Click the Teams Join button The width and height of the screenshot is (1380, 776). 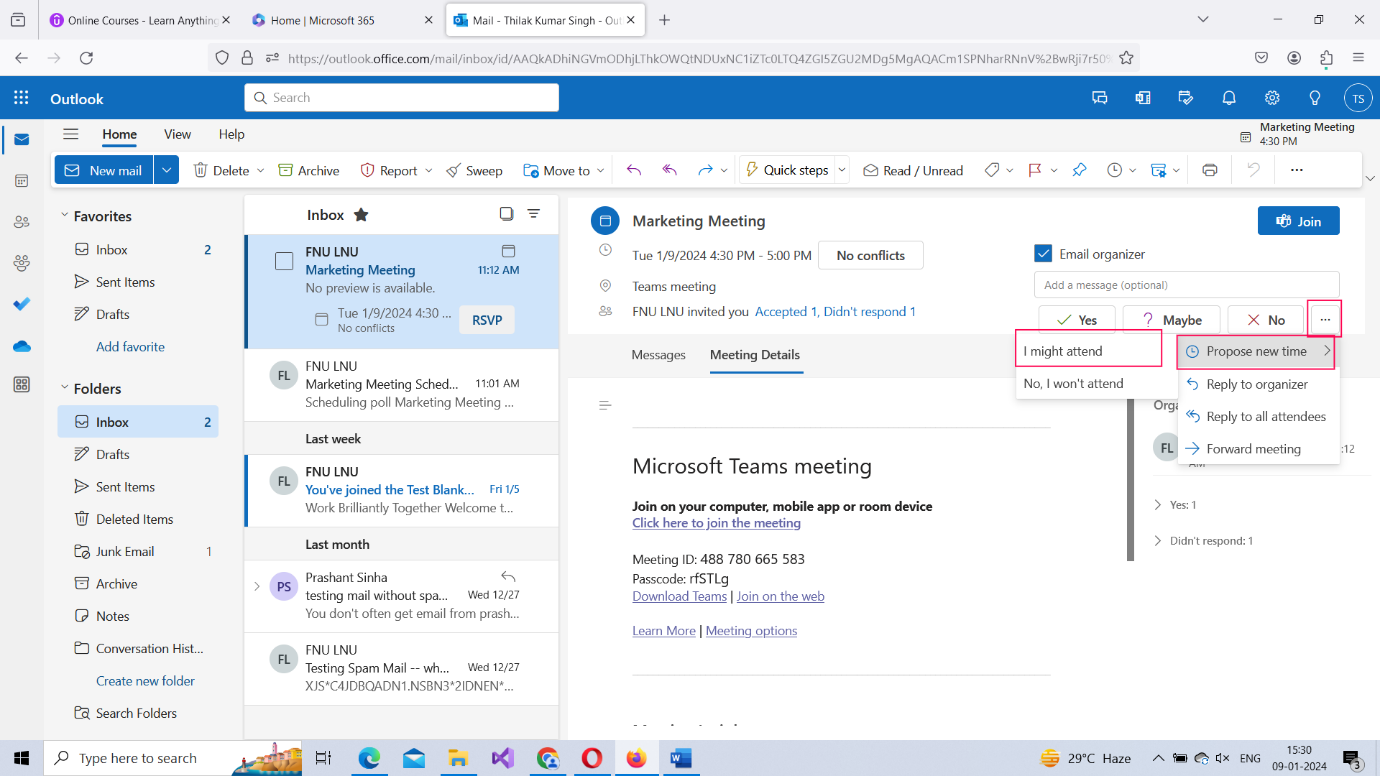pos(1298,221)
